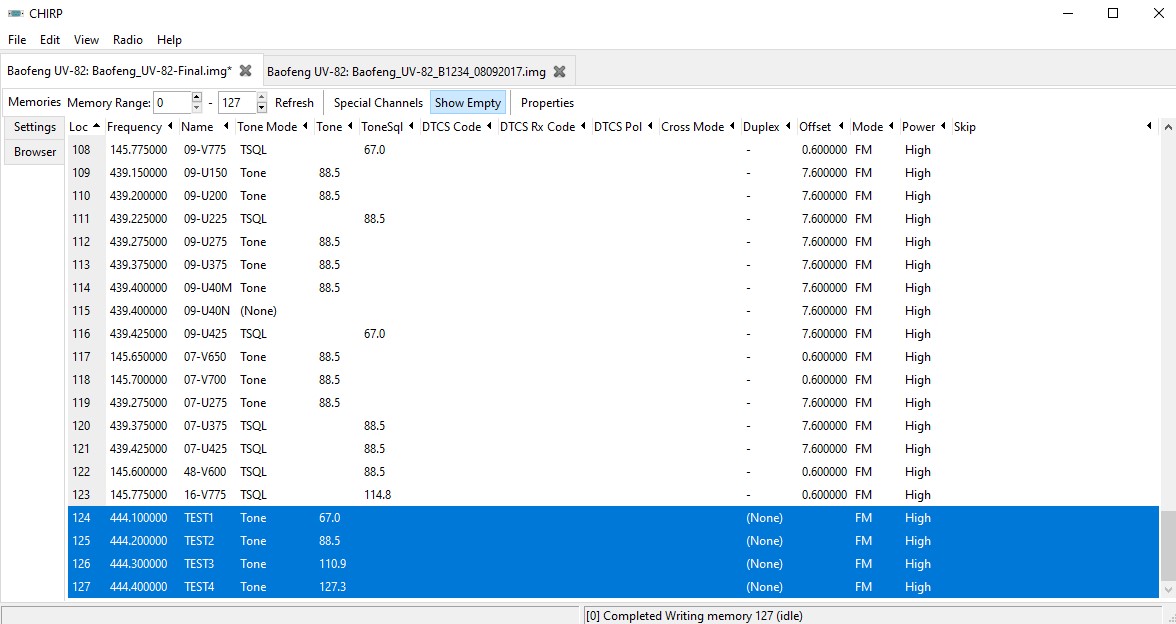Screen dimensions: 1176x624
Task: Click the 110.9 tone value
Action: (x=332, y=564)
